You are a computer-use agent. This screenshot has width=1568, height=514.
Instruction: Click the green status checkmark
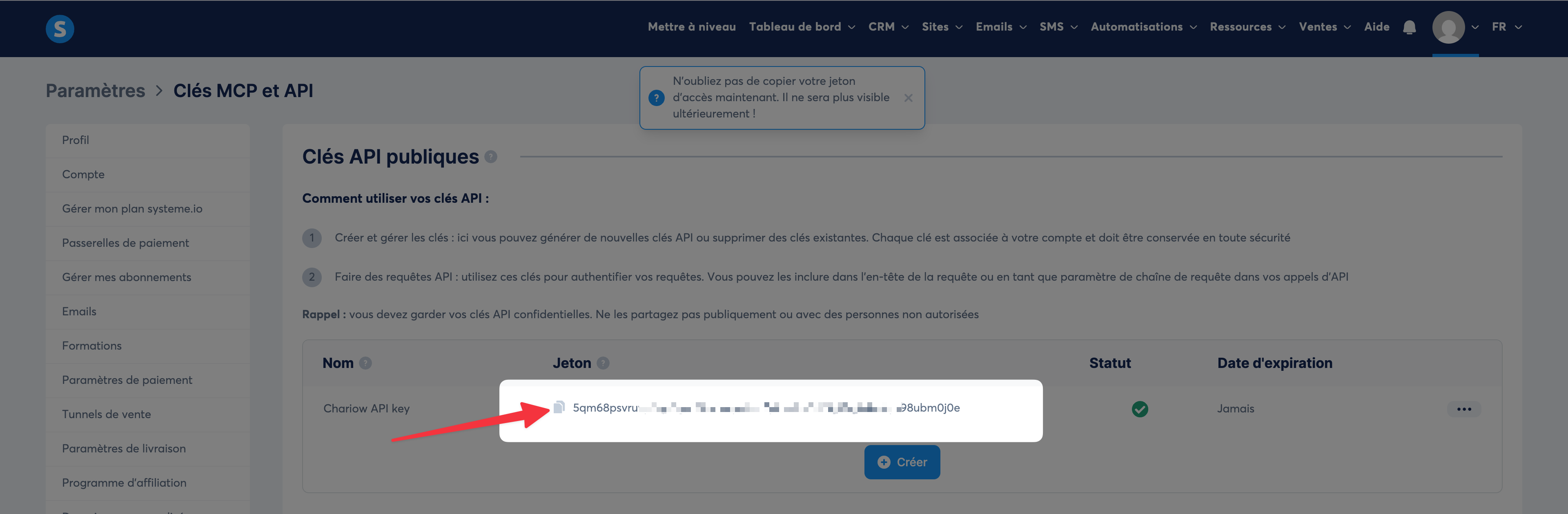click(x=1140, y=409)
